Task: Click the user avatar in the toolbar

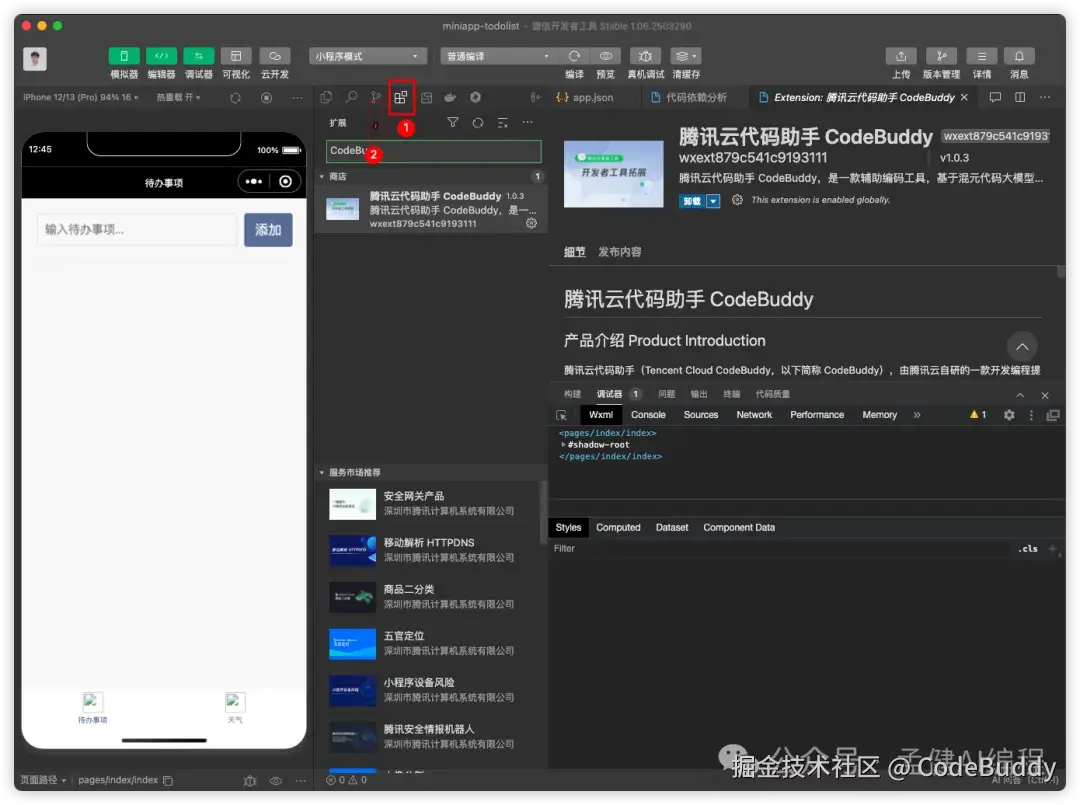Action: (34, 59)
